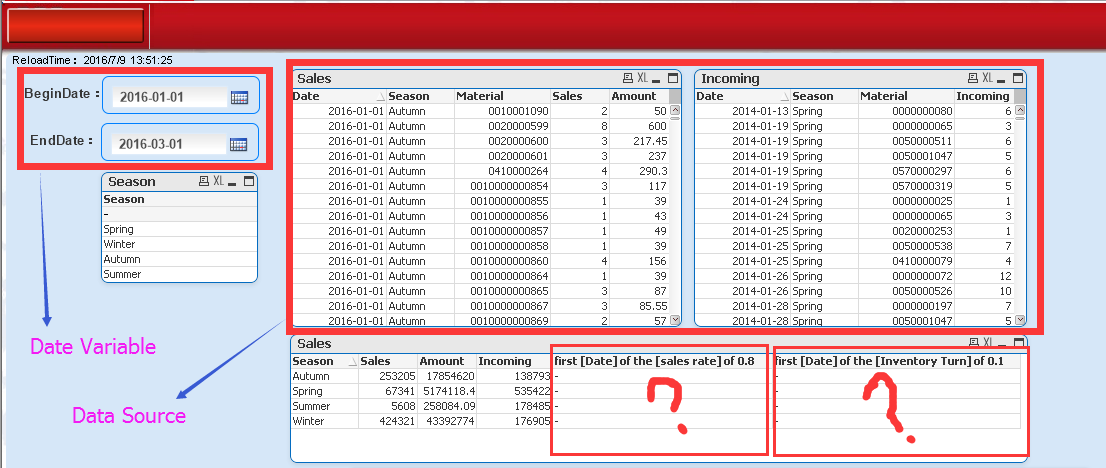Open the BeginDate calendar picker

pyautogui.click(x=238, y=97)
